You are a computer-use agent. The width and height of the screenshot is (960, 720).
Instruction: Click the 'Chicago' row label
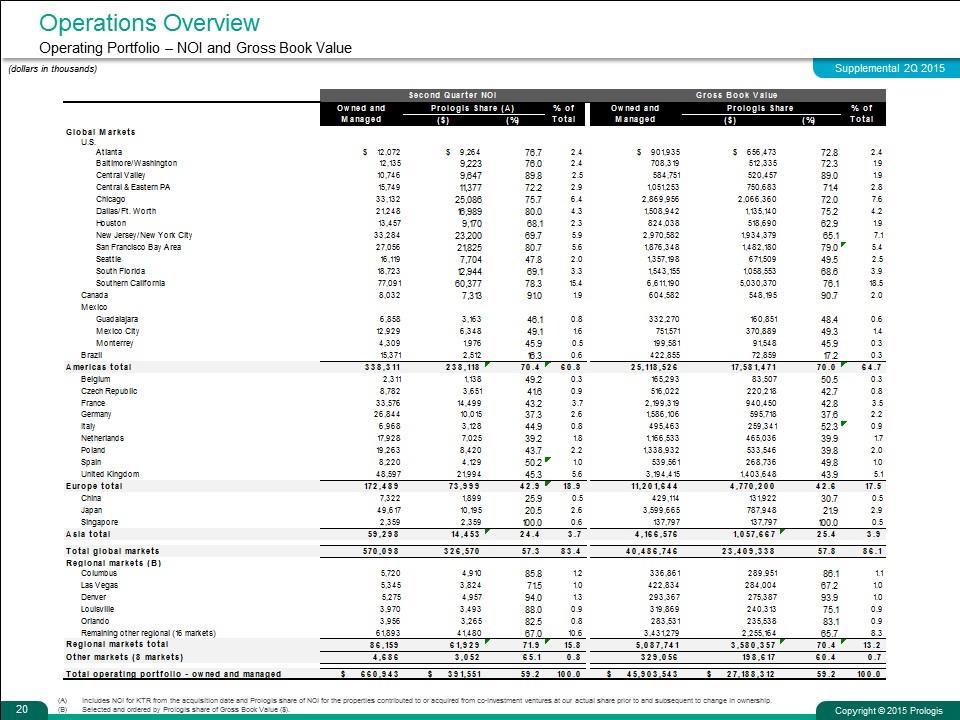[110, 199]
